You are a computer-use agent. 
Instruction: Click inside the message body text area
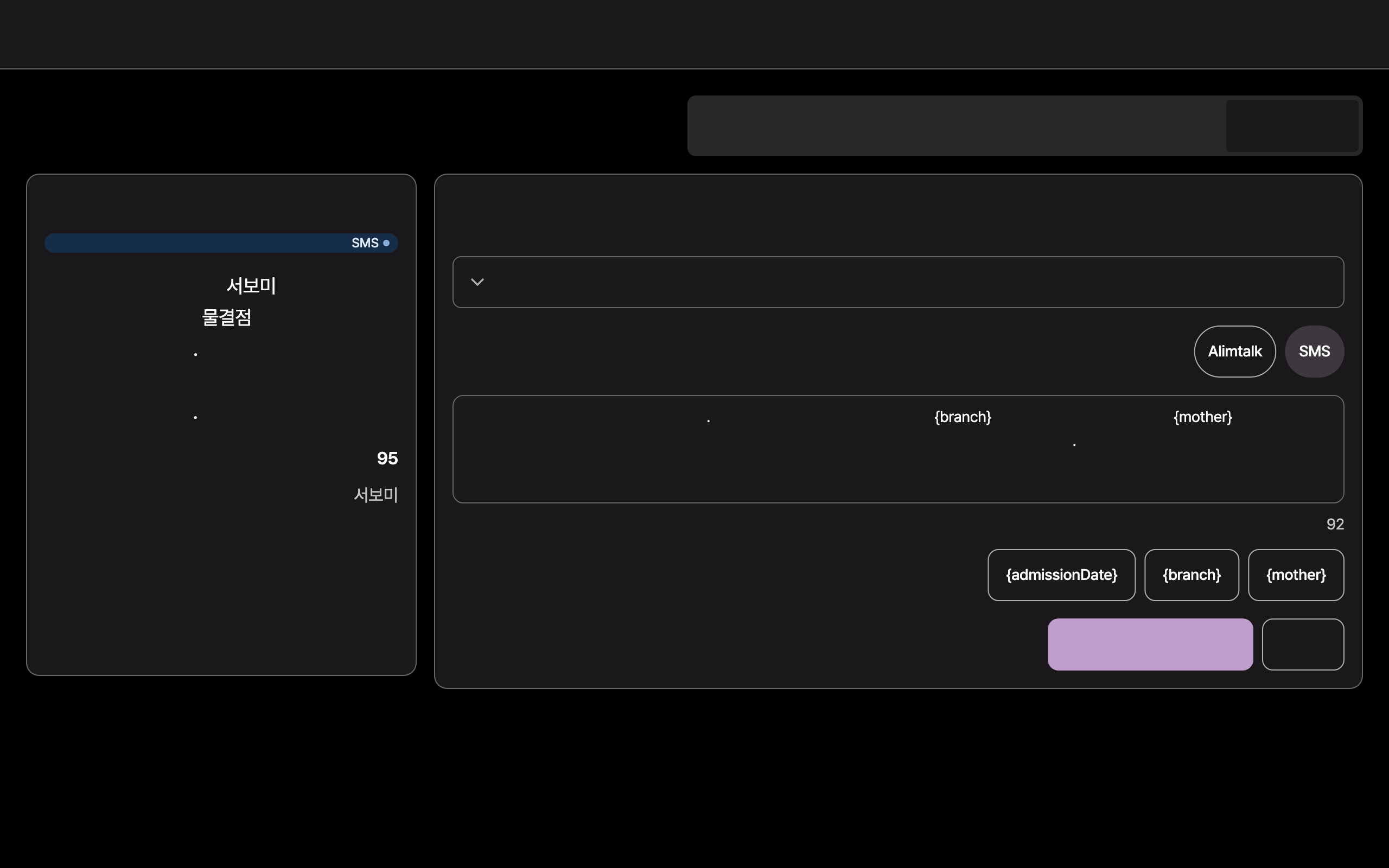coord(897,449)
